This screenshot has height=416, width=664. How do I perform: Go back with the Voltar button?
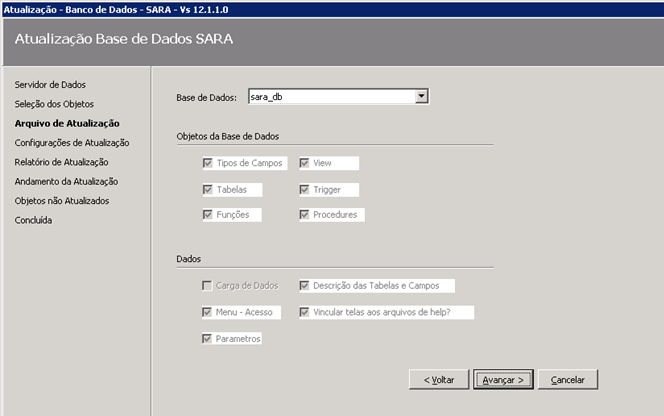click(x=439, y=380)
